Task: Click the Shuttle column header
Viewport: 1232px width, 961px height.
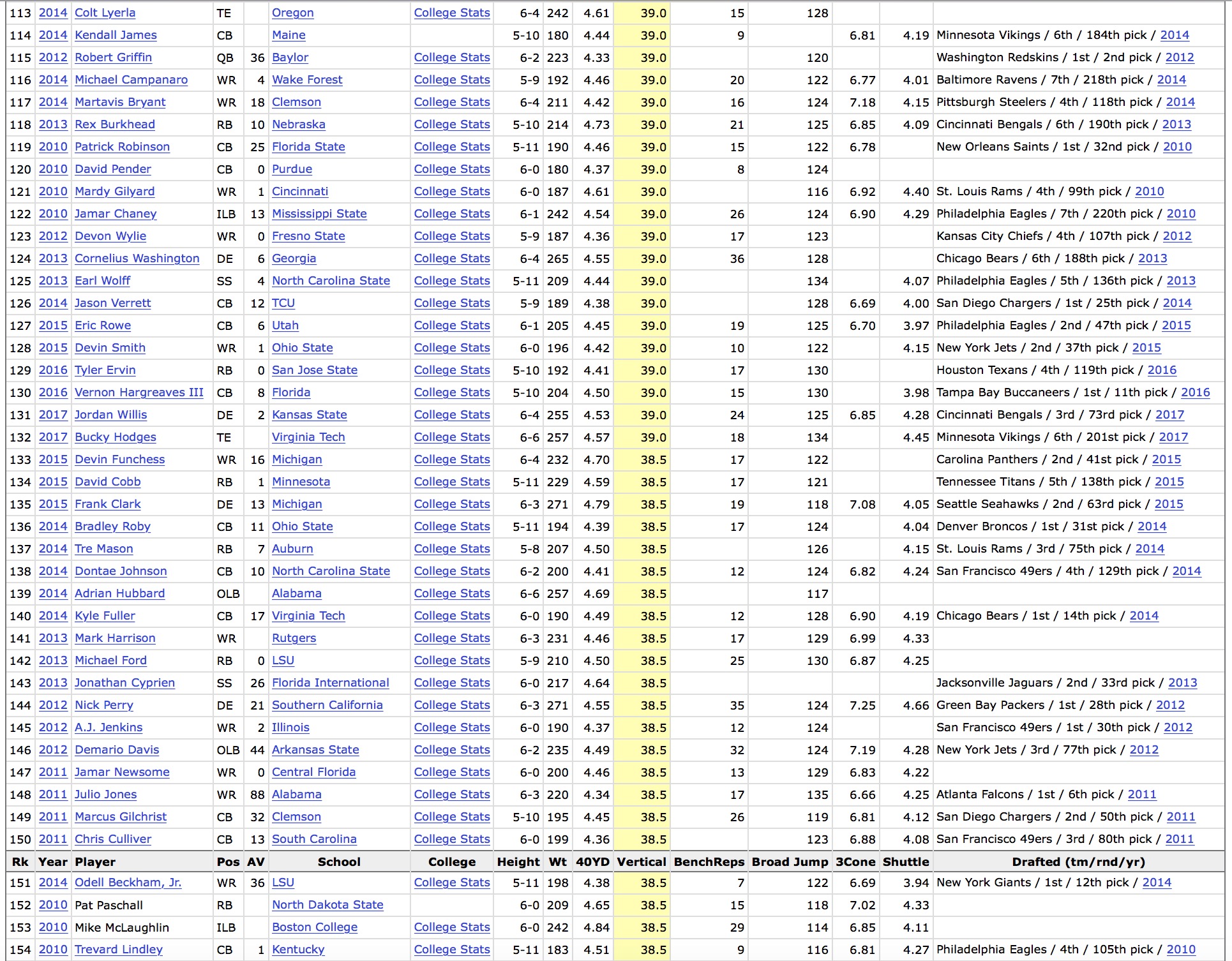Action: pyautogui.click(x=905, y=861)
